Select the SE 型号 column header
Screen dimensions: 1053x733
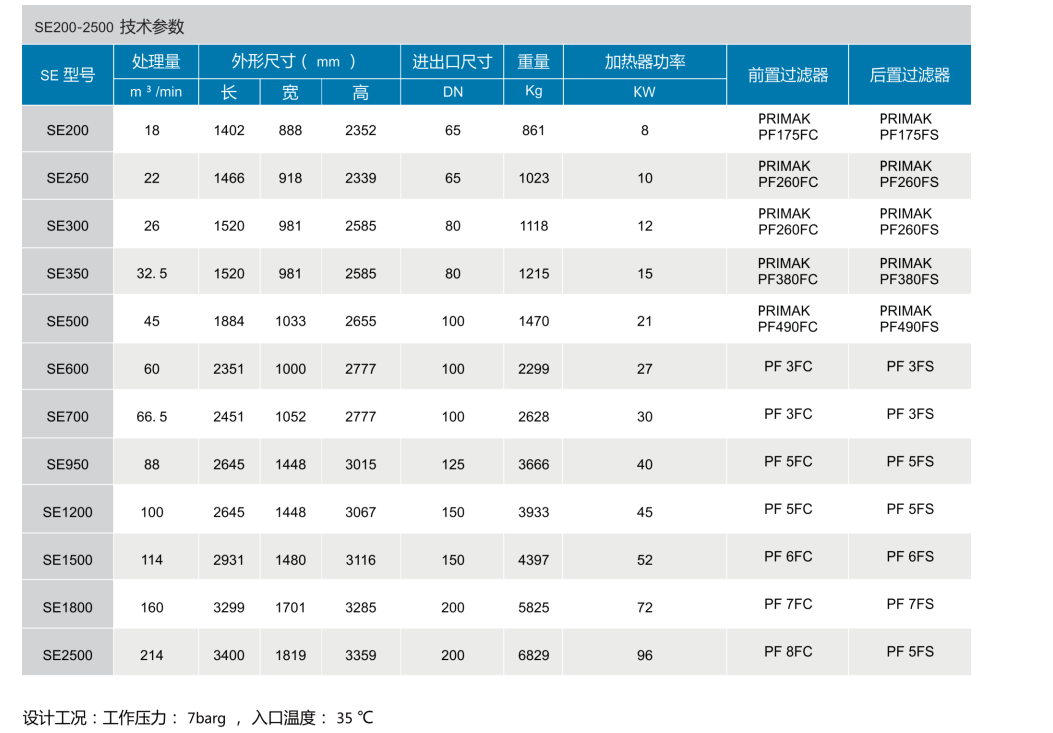click(x=66, y=74)
